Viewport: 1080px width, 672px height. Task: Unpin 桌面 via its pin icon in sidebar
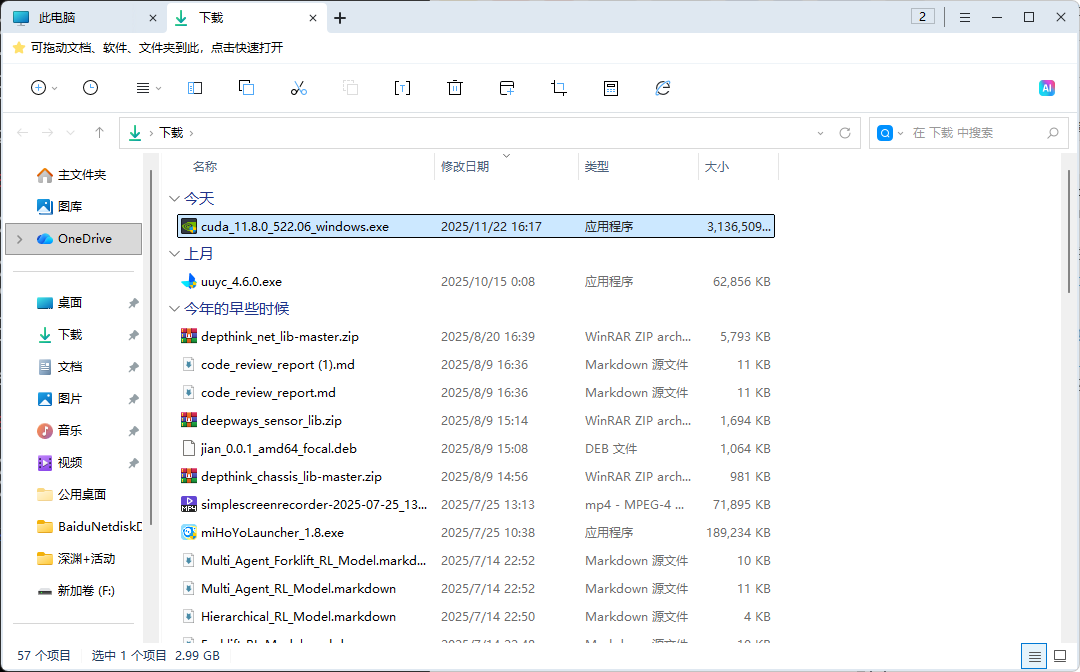tap(134, 303)
